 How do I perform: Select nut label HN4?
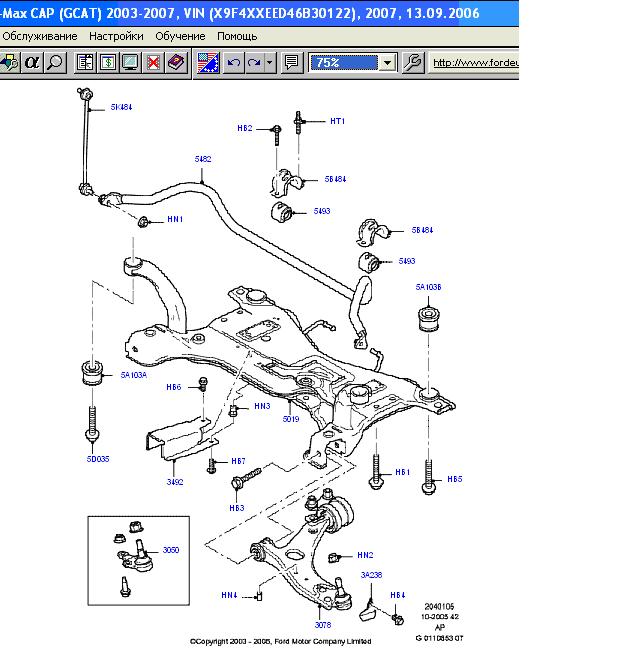pos(229,595)
